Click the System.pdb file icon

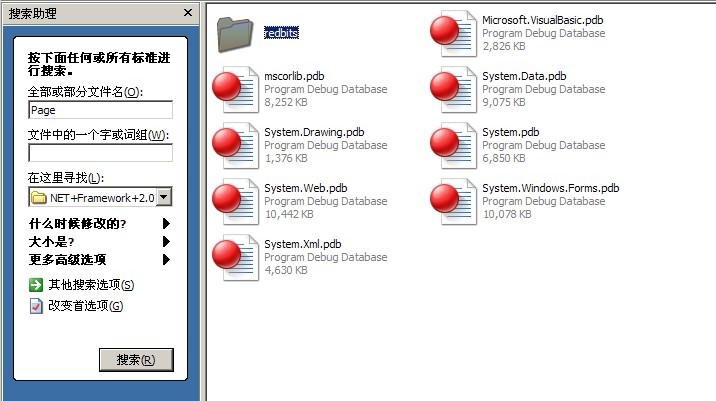[450, 146]
